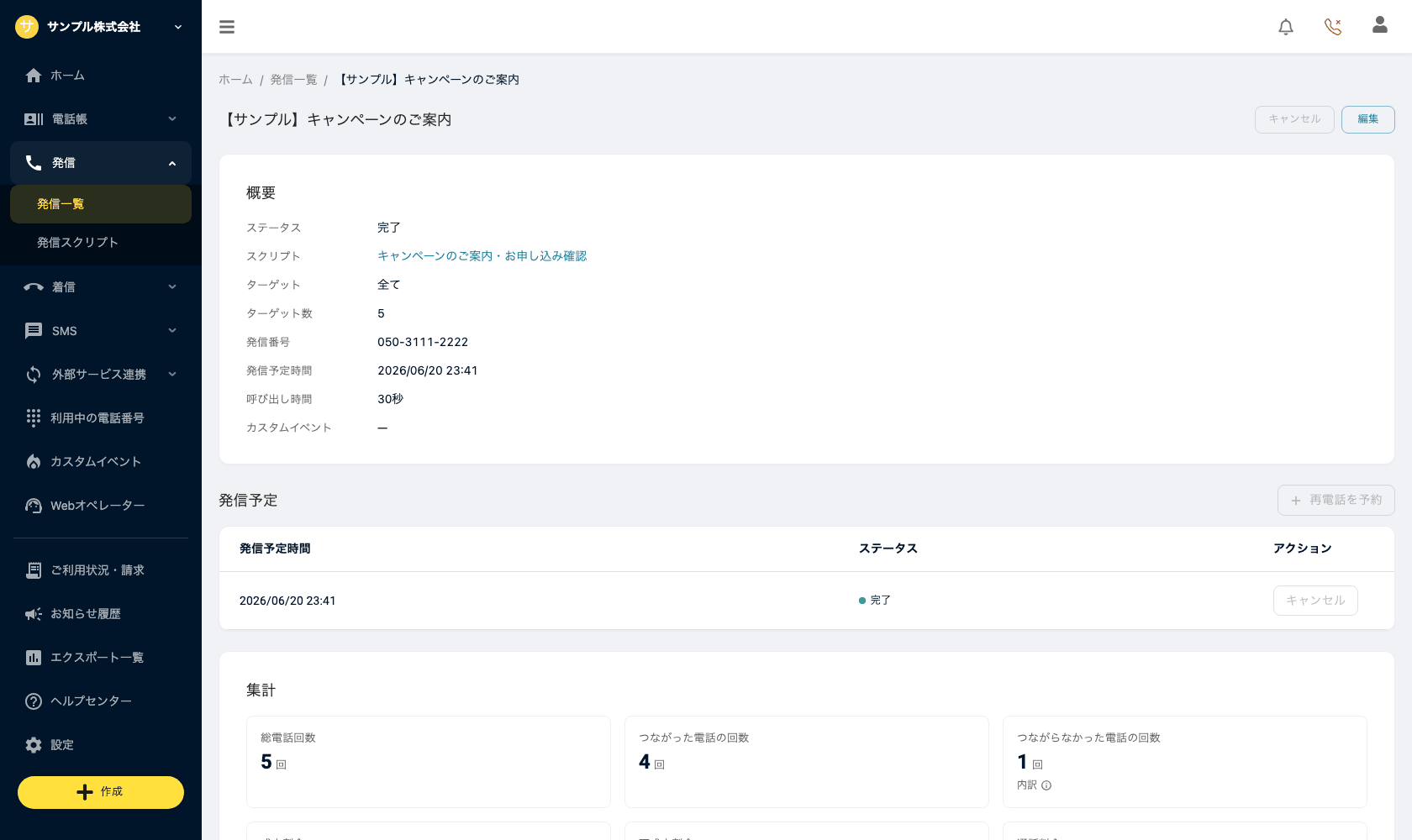
Task: Collapse the 発信 submenu chevron
Action: 172,163
